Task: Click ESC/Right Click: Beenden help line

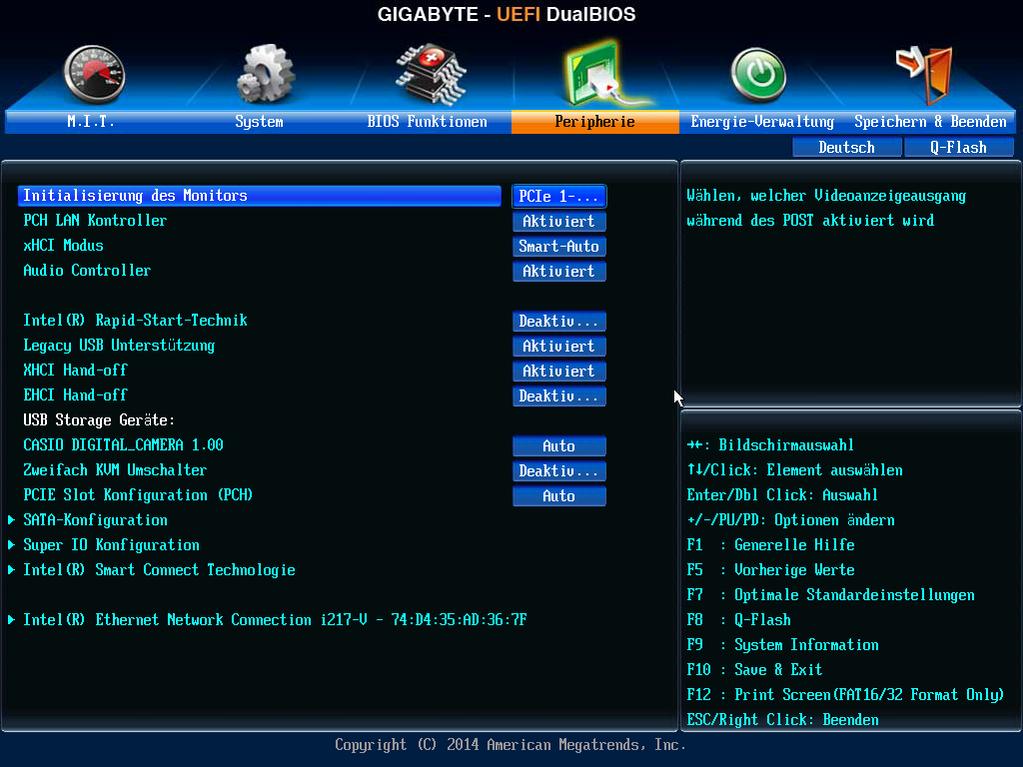Action: 783,719
